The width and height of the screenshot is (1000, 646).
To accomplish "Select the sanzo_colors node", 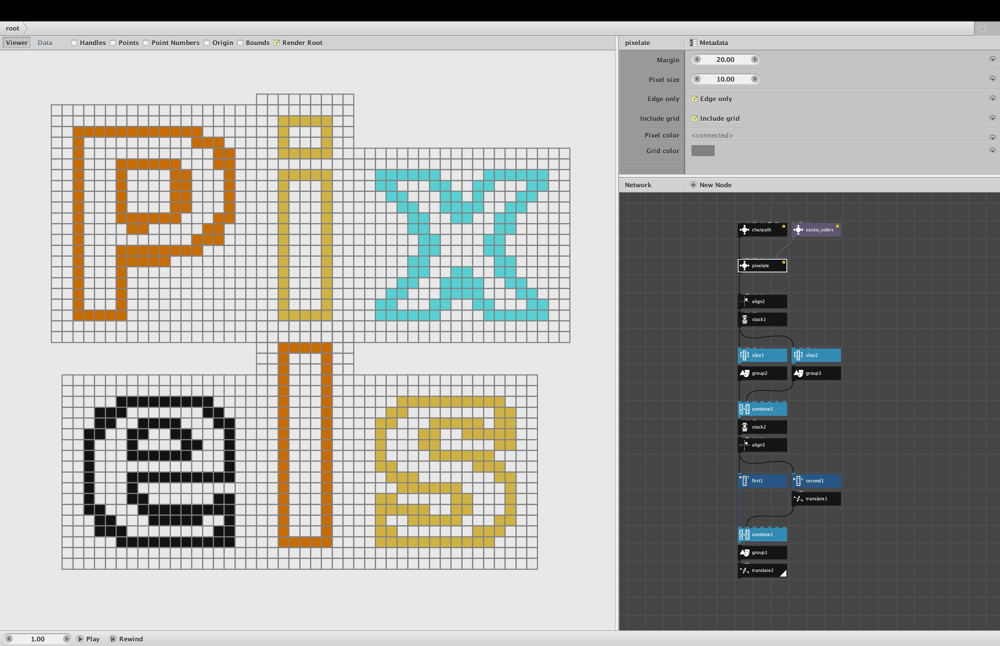I will pyautogui.click(x=816, y=230).
